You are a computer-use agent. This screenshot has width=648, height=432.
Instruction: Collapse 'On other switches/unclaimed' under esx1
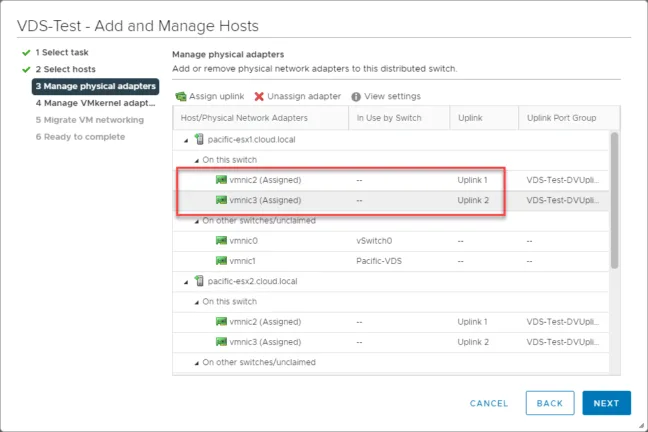[x=197, y=222]
